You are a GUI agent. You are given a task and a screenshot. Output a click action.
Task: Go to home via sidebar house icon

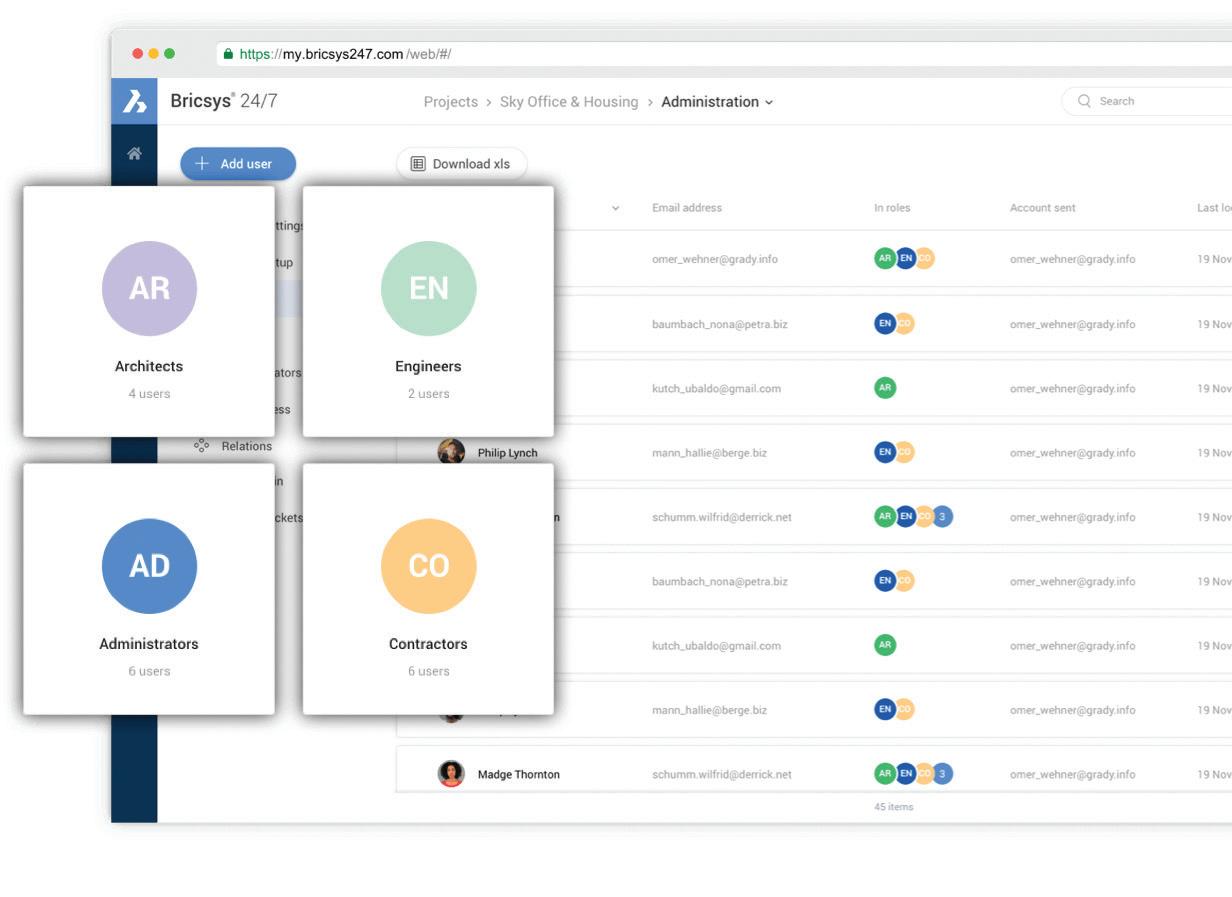coord(134,154)
